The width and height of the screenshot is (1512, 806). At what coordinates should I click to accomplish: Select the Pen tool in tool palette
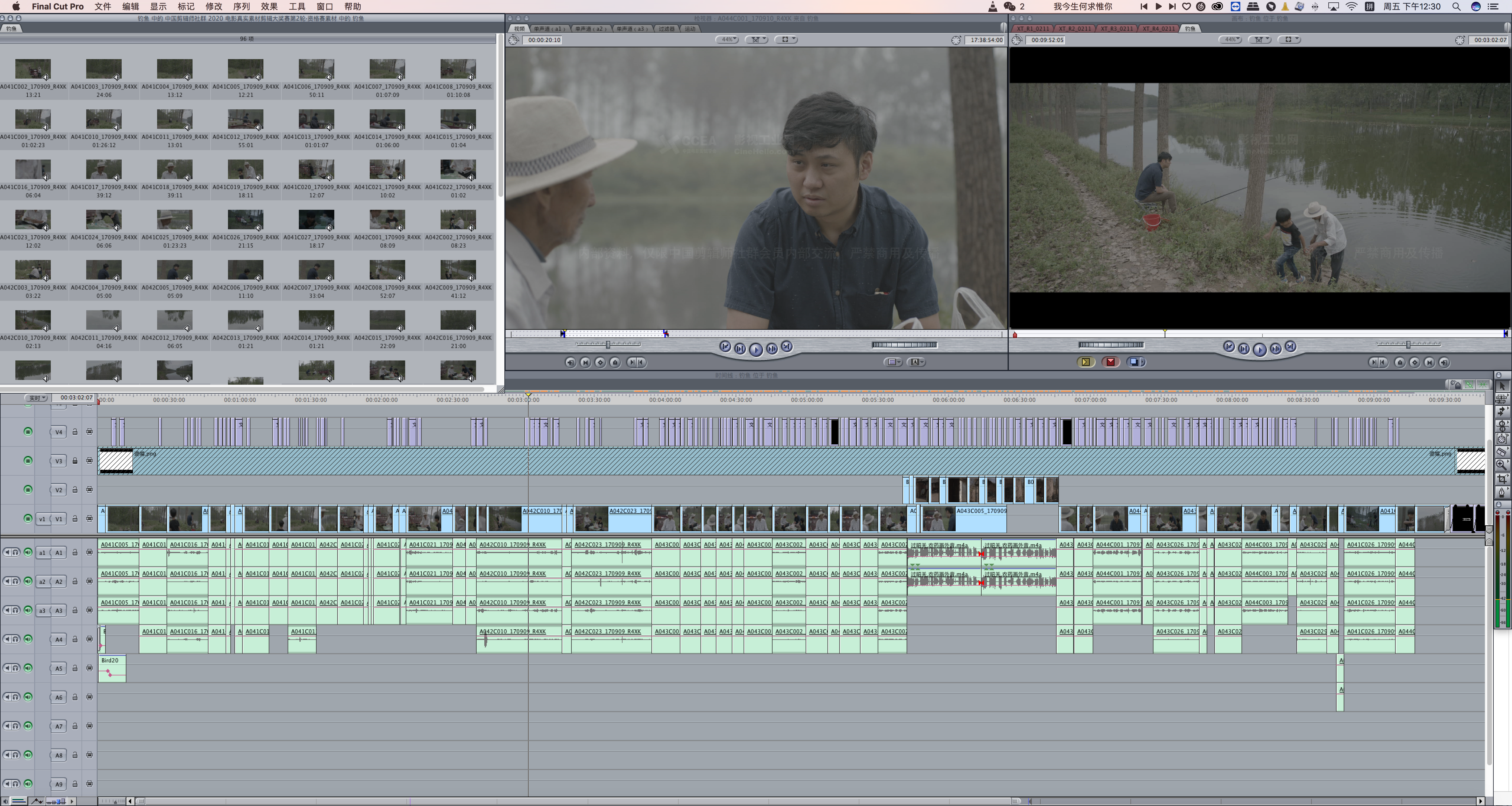[x=1501, y=492]
